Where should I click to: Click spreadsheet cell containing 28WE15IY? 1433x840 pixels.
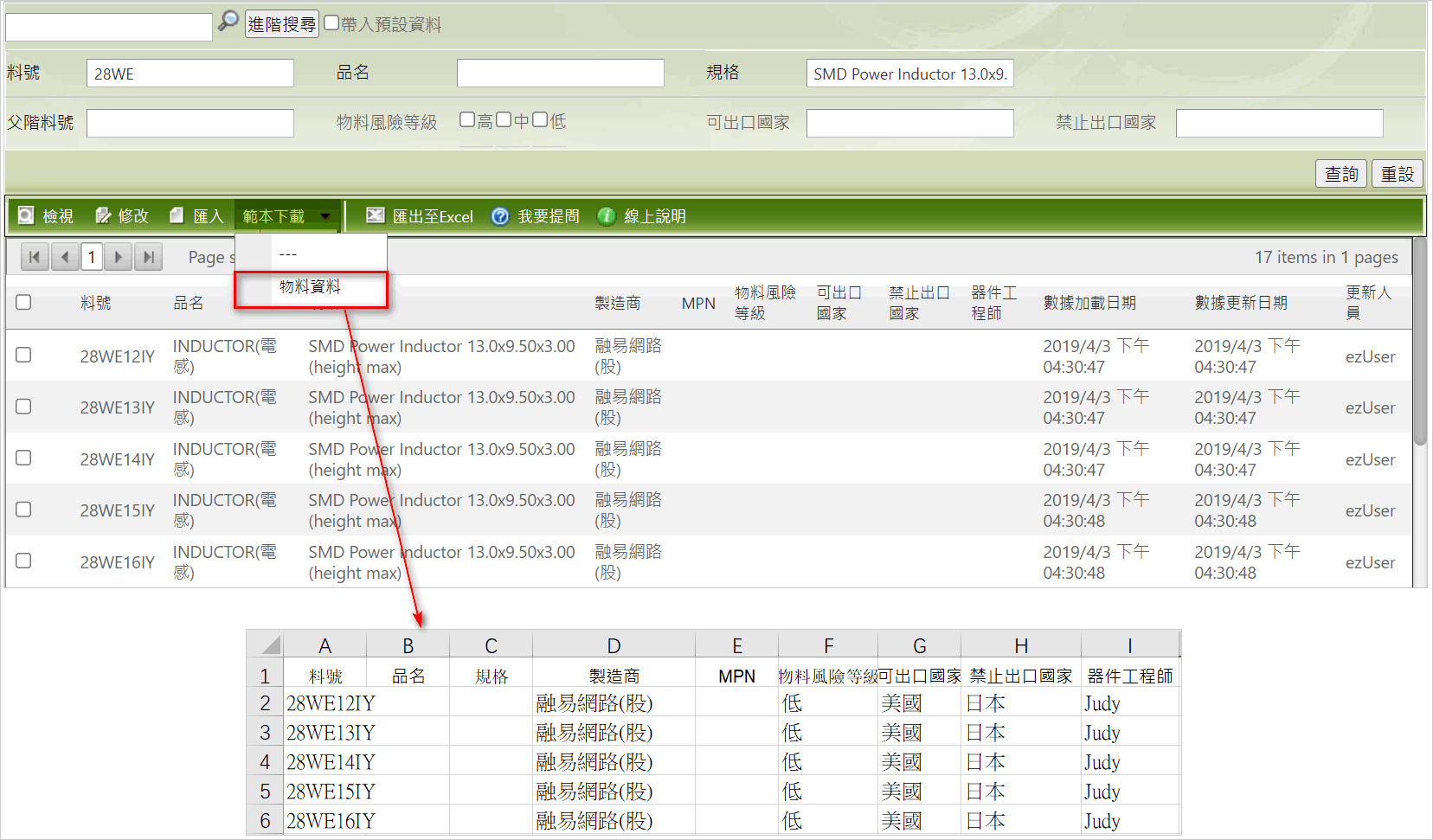click(331, 792)
